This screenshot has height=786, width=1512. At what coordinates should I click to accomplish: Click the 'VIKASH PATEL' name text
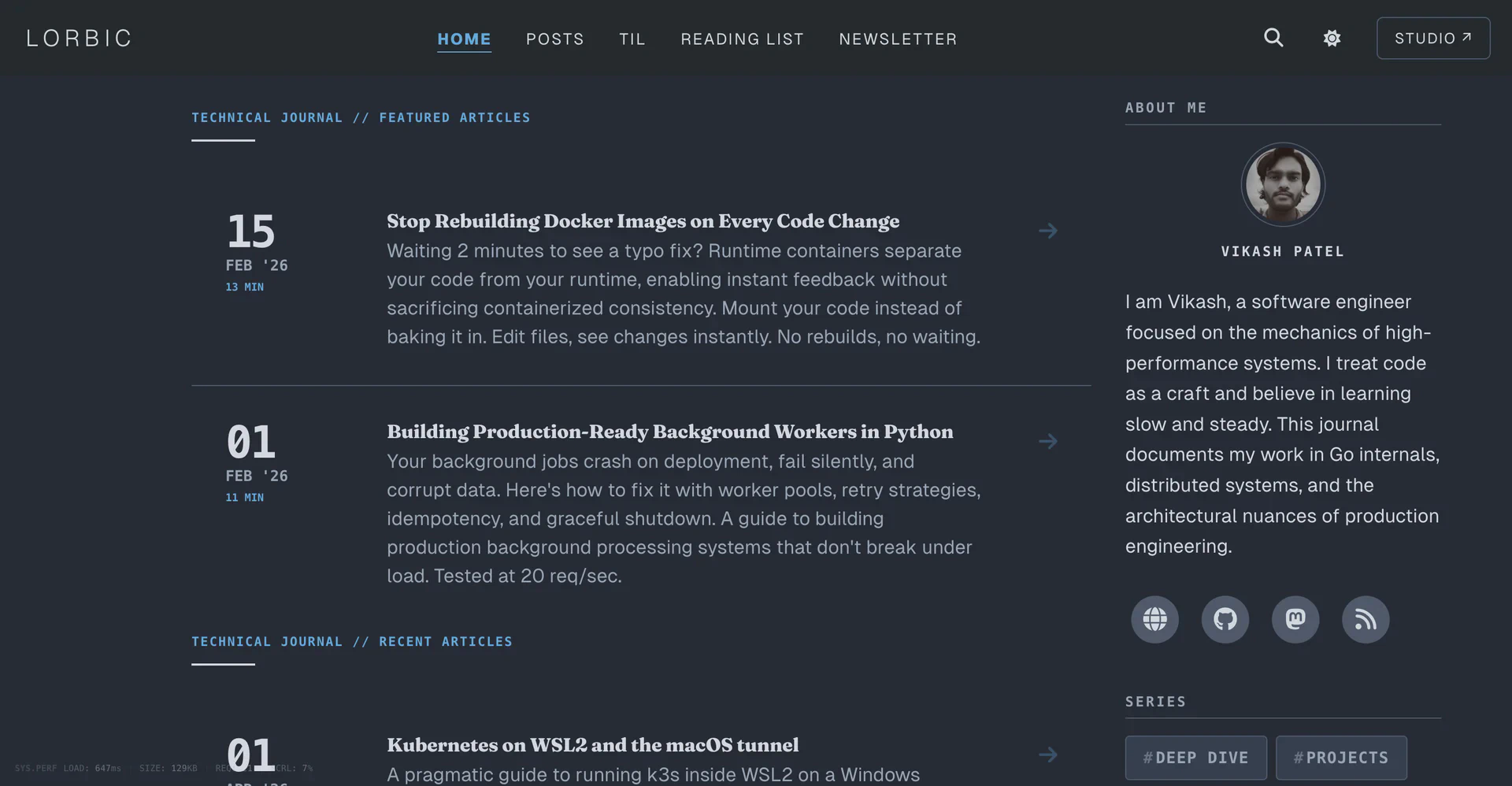click(x=1283, y=251)
